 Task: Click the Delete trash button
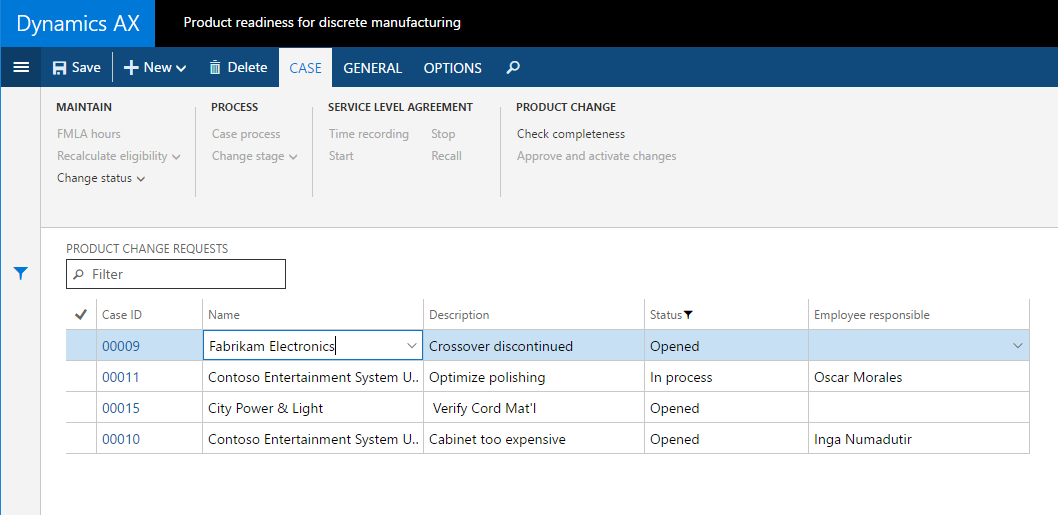(238, 67)
